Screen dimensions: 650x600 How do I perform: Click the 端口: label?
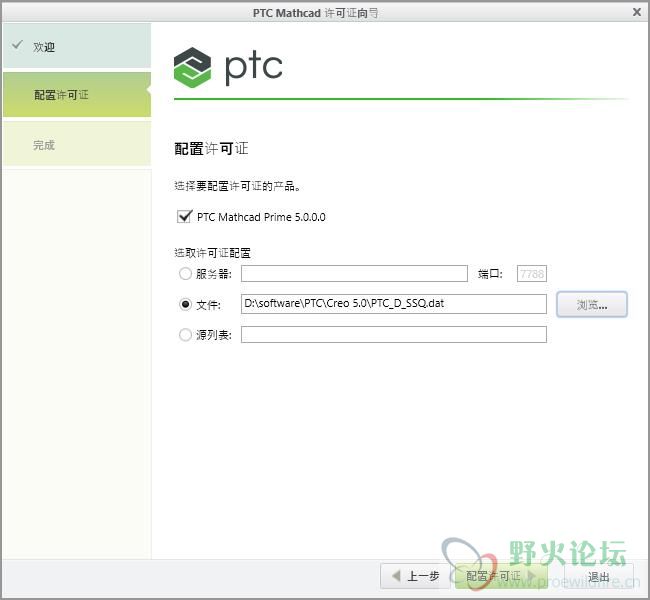click(x=490, y=274)
